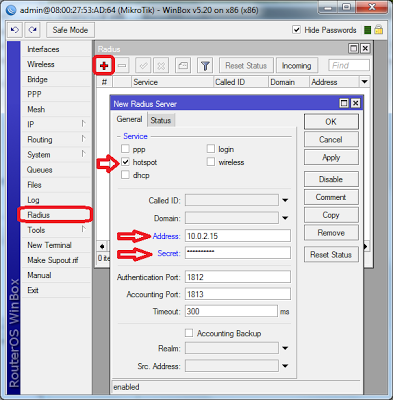This screenshot has width=393, height=400.
Task: Click the red plus add button
Action: [104, 65]
